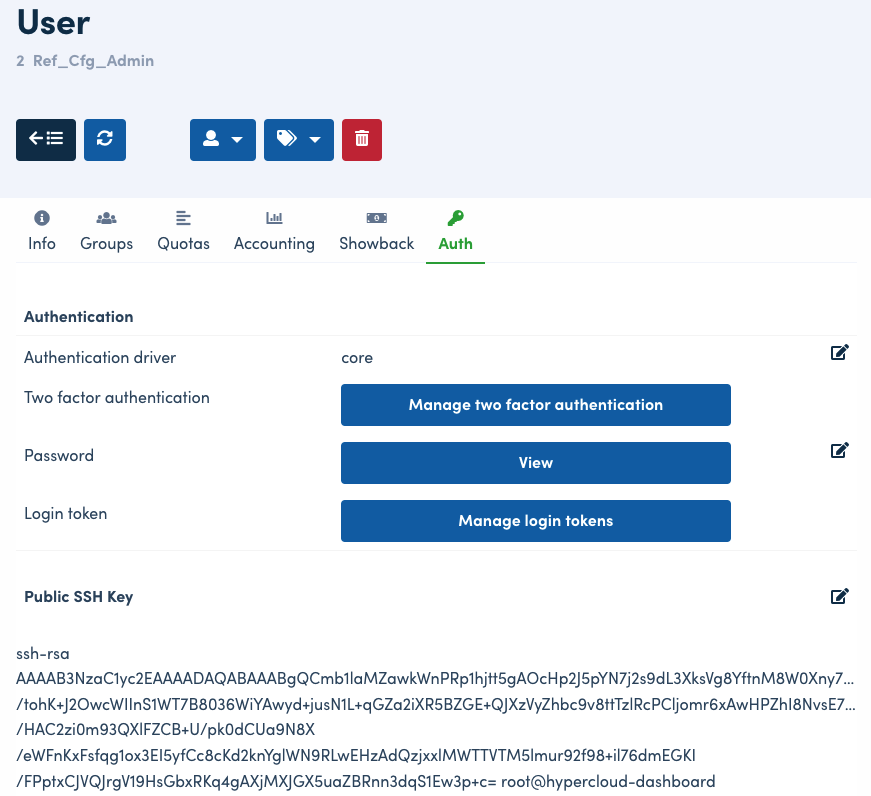Edit the Authentication driver value
871x796 pixels.
click(x=840, y=352)
